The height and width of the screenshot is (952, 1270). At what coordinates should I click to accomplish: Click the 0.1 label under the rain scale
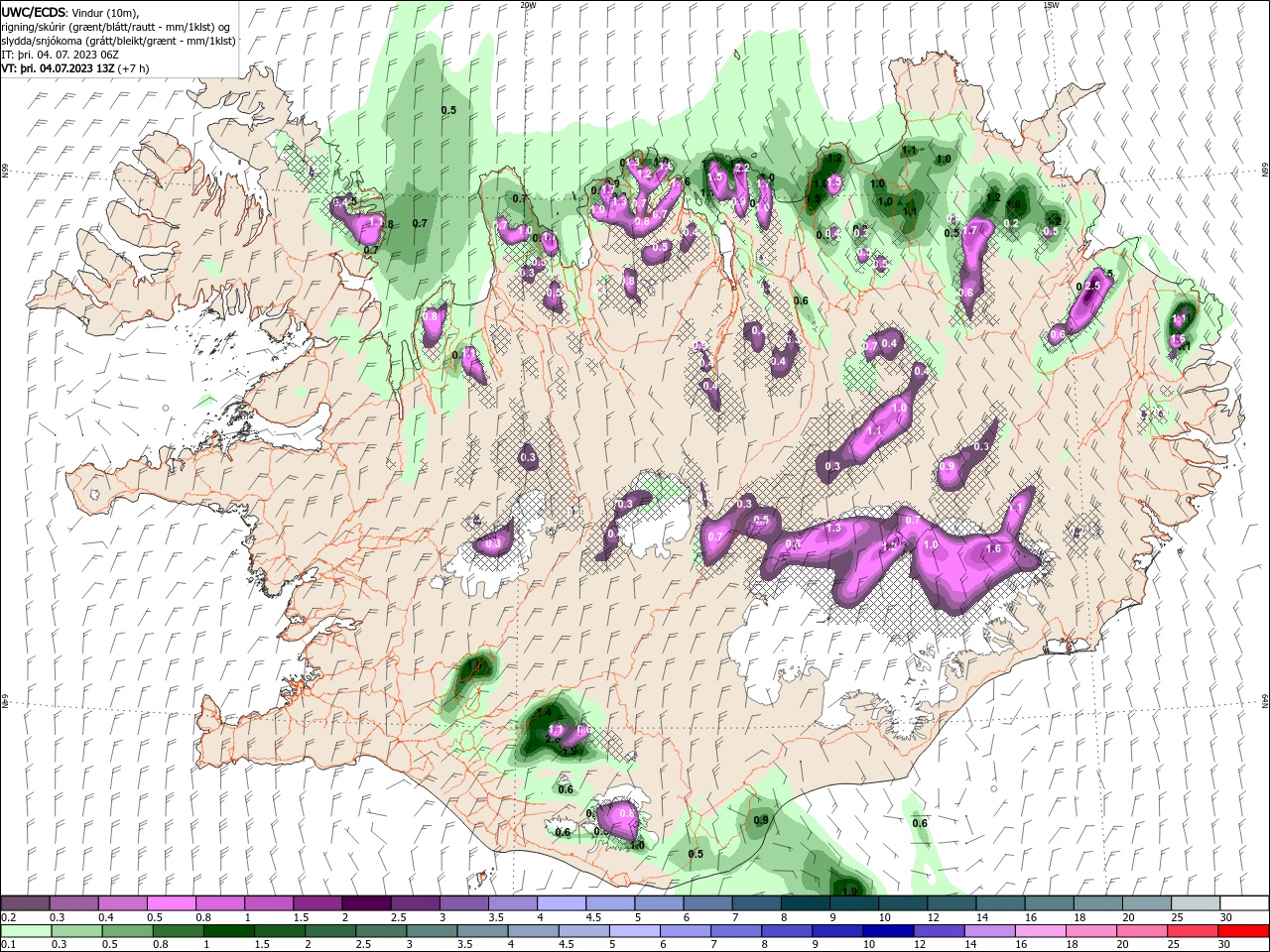pos(9,945)
